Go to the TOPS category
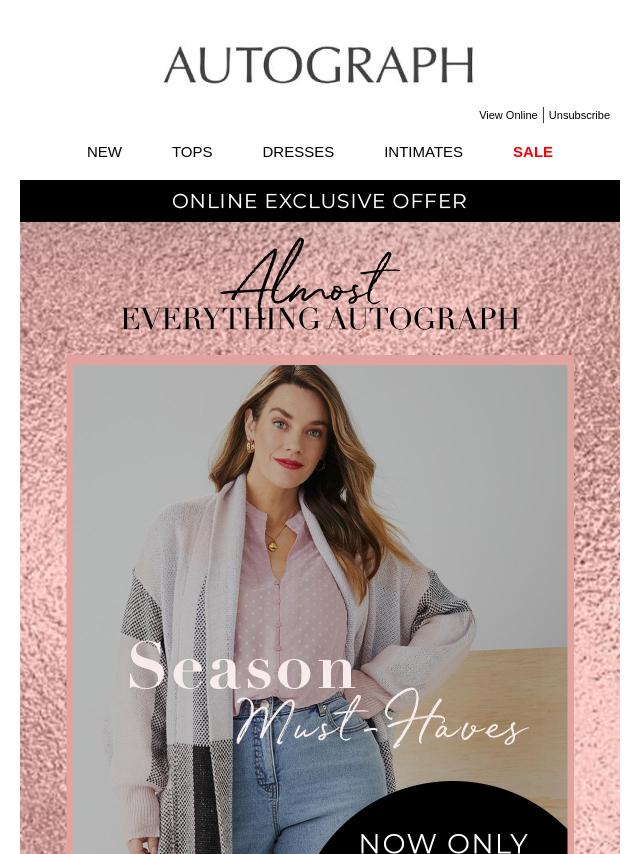 pos(192,152)
